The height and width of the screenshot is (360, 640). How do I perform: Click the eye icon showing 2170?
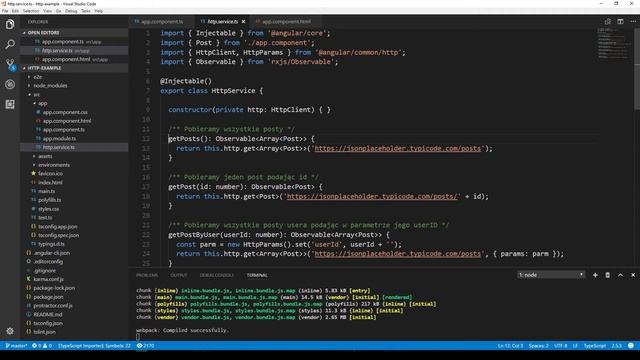145,346
